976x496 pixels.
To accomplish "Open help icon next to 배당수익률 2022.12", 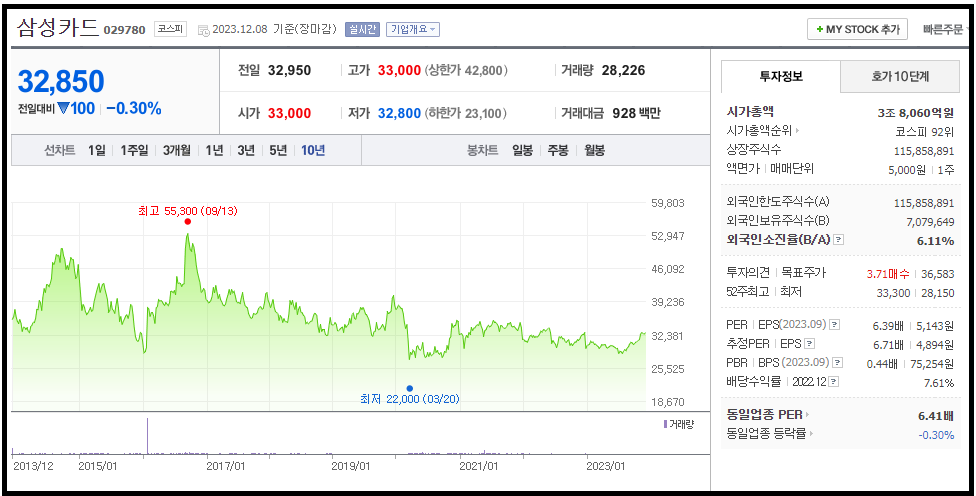I will click(833, 381).
